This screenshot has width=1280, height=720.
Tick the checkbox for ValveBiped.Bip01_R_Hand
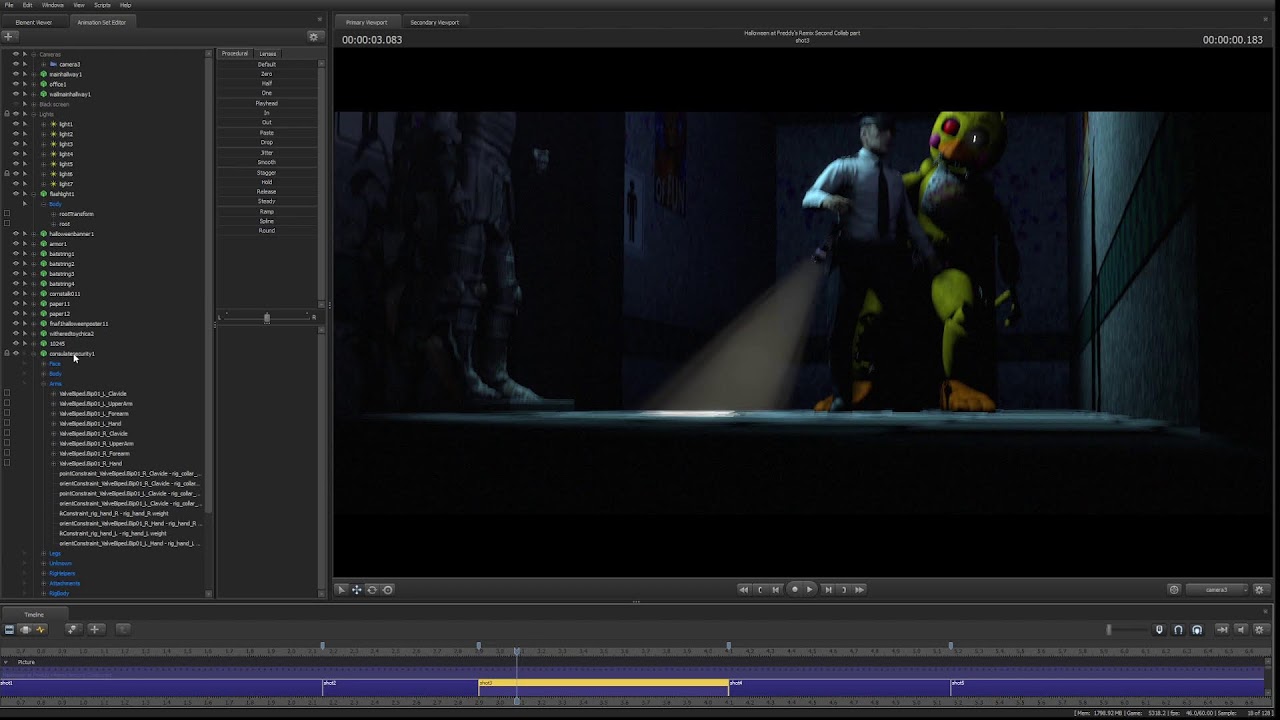7,464
